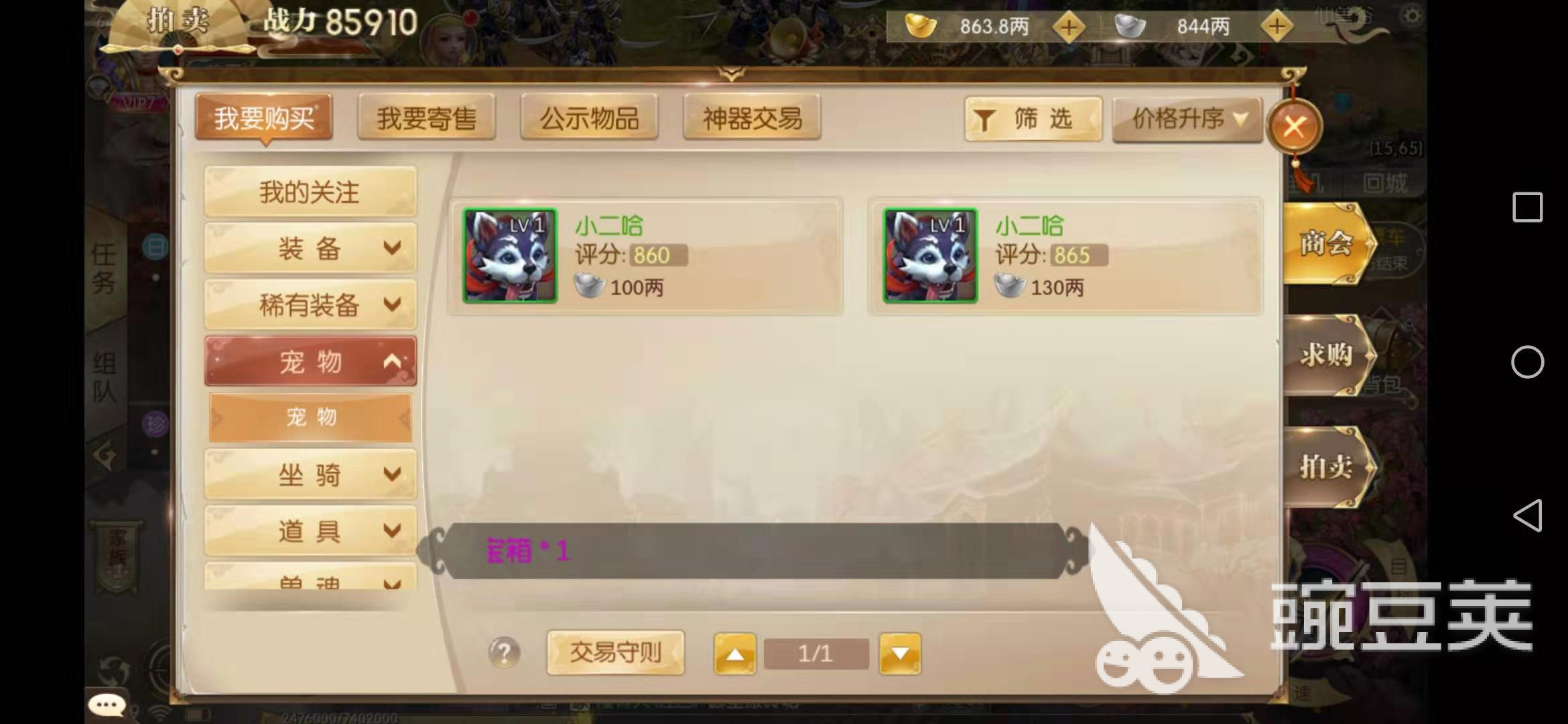
Task: Tap Android back navigation triangle
Action: coord(1528,516)
